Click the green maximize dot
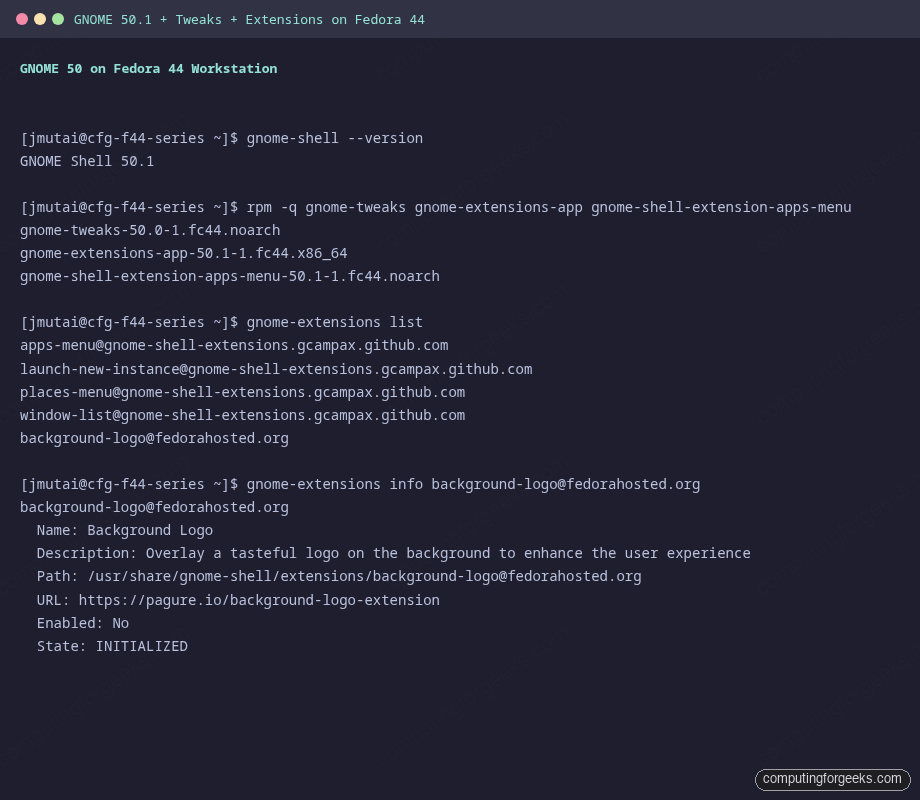This screenshot has width=920, height=800. [x=58, y=19]
